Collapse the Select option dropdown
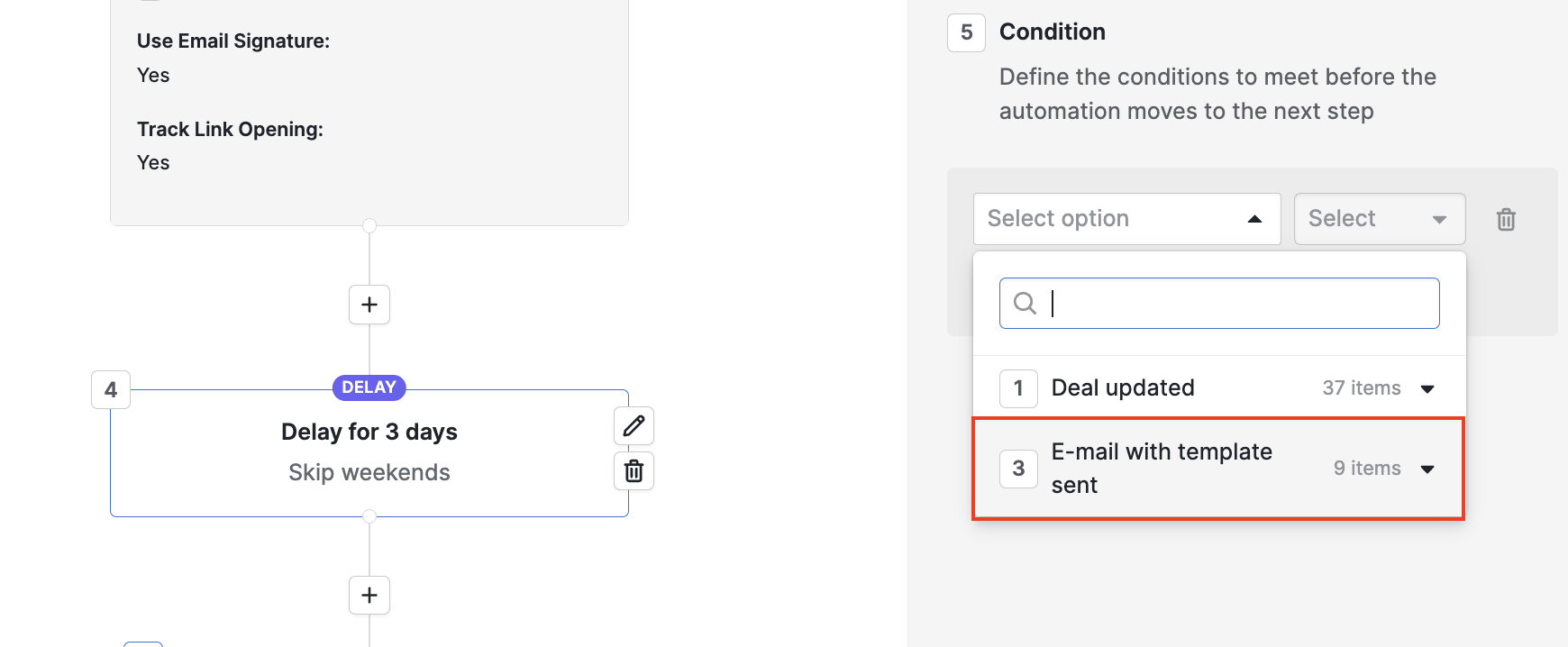Image resolution: width=1568 pixels, height=647 pixels. [x=1253, y=218]
